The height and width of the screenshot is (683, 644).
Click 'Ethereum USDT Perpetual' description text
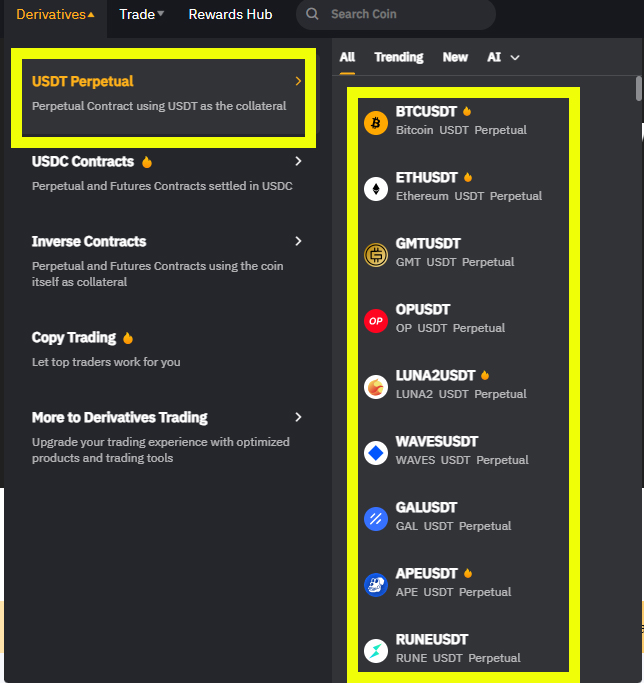point(469,196)
